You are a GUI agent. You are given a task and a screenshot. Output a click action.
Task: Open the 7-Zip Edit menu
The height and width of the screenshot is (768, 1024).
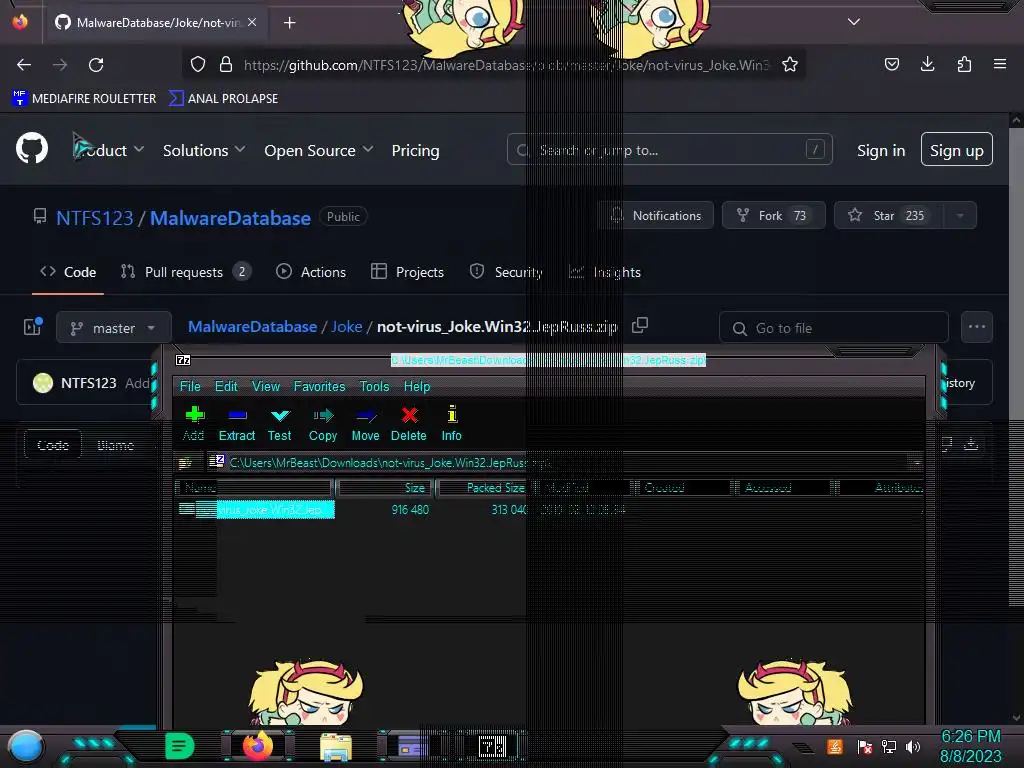click(226, 386)
